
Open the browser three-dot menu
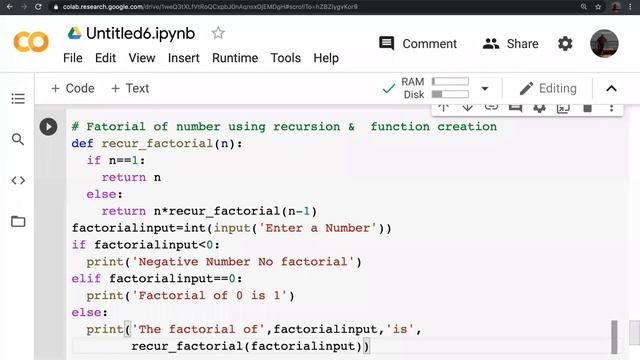click(631, 7)
